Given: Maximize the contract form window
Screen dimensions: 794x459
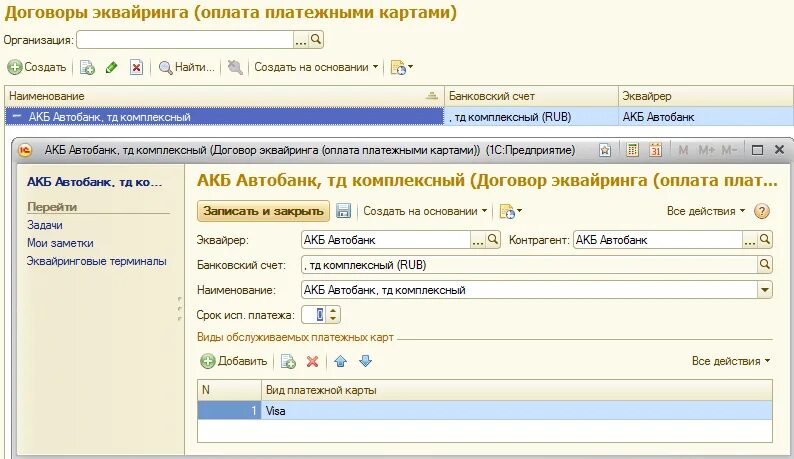Looking at the screenshot, I should point(758,150).
